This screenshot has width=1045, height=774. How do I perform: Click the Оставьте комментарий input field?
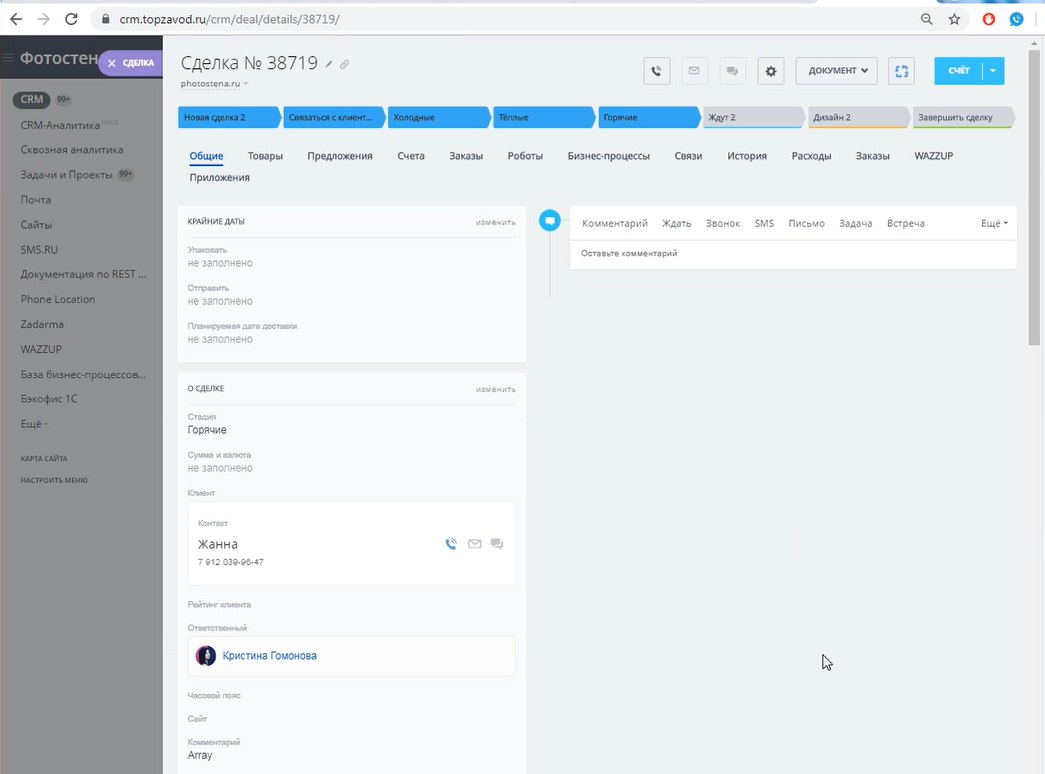tap(793, 254)
